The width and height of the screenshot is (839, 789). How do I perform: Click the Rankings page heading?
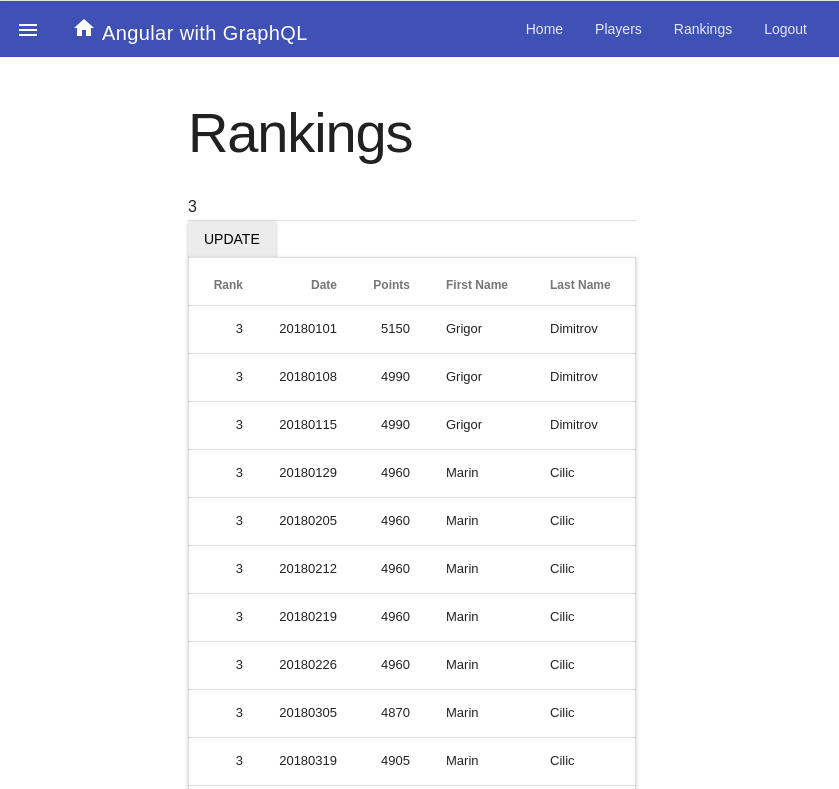coord(300,133)
